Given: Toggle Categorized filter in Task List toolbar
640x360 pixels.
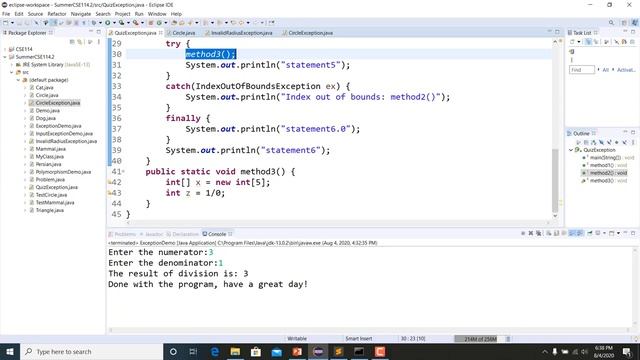Looking at the screenshot, I should pyautogui.click(x=588, y=42).
